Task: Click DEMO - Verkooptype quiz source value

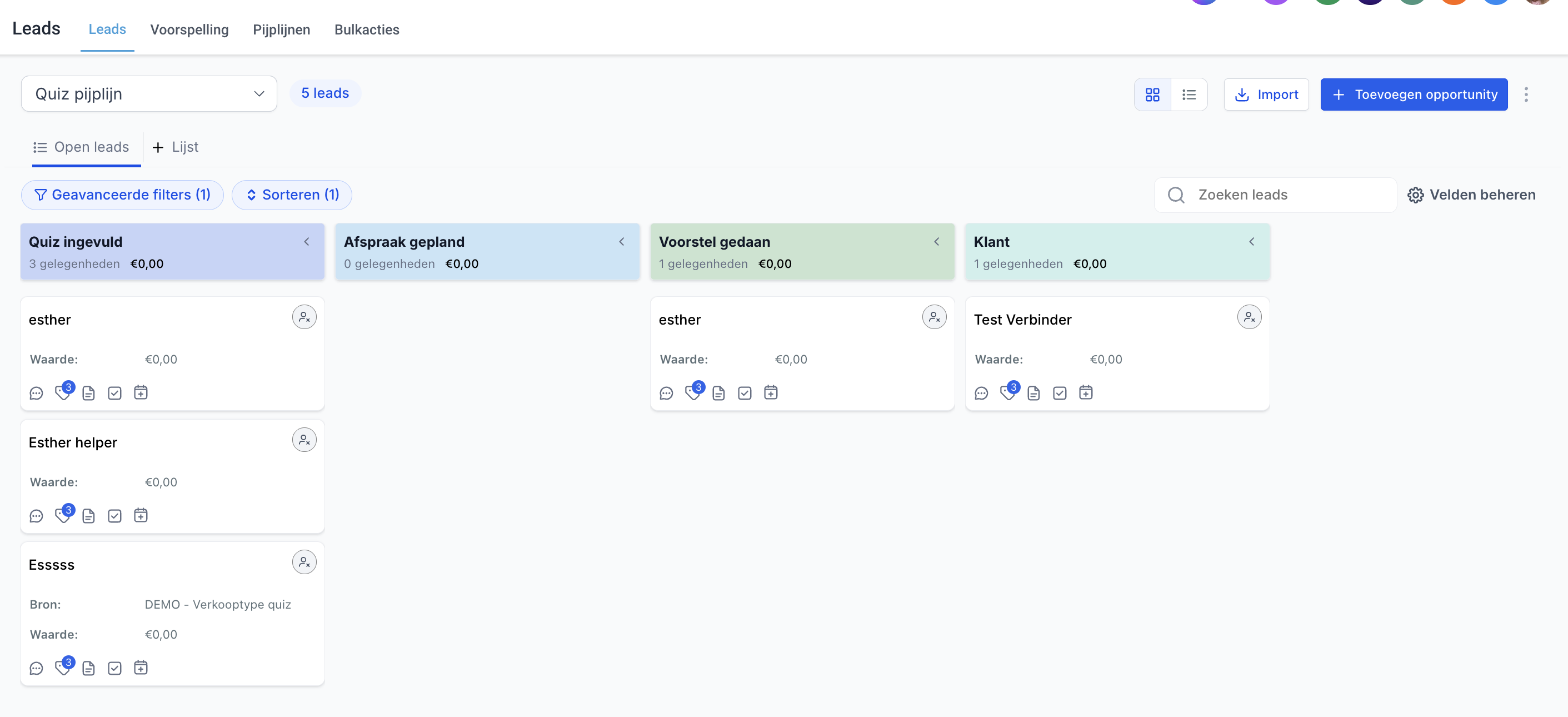Action: [218, 604]
